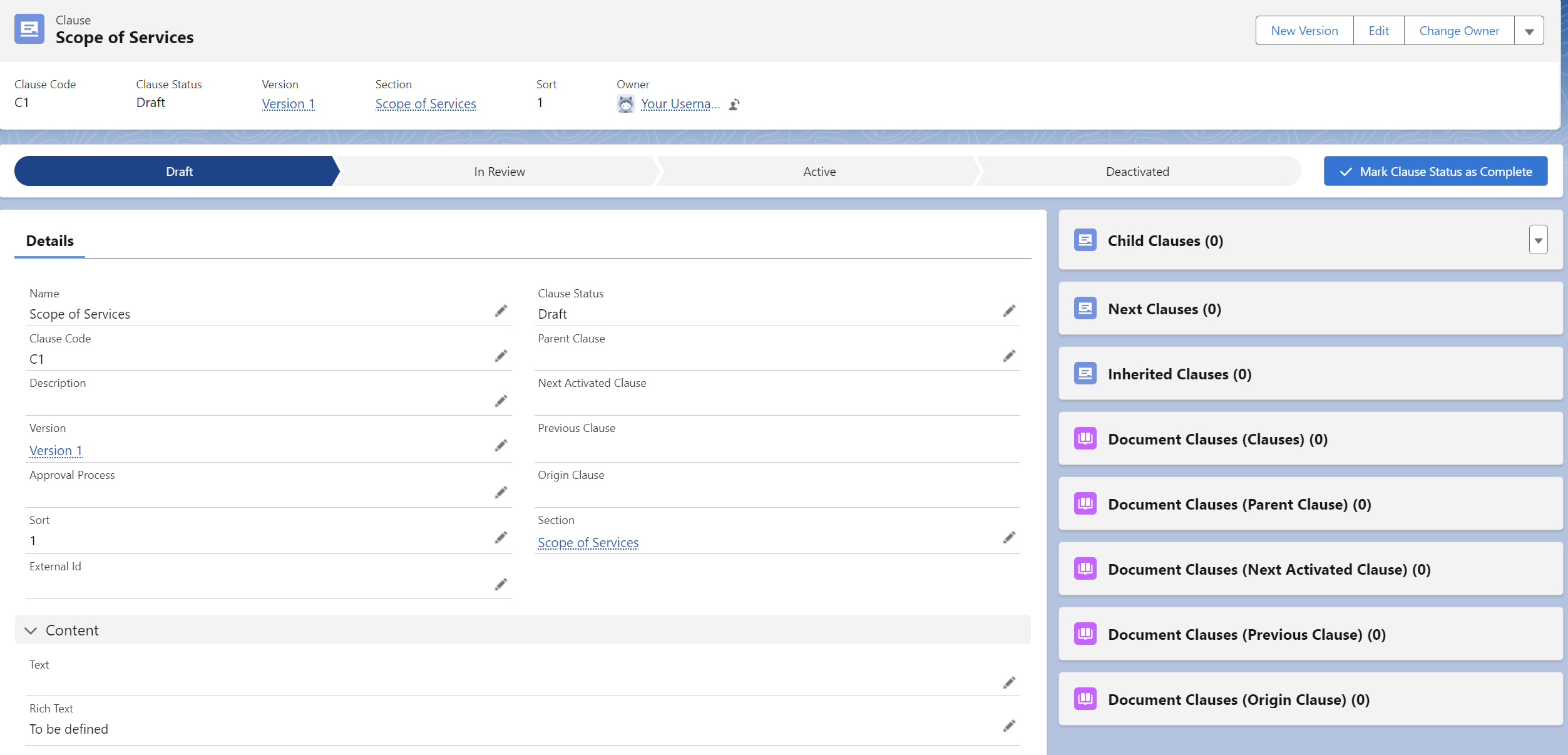Open Document Clauses (Next Activated Clause) (0) list

click(1269, 570)
